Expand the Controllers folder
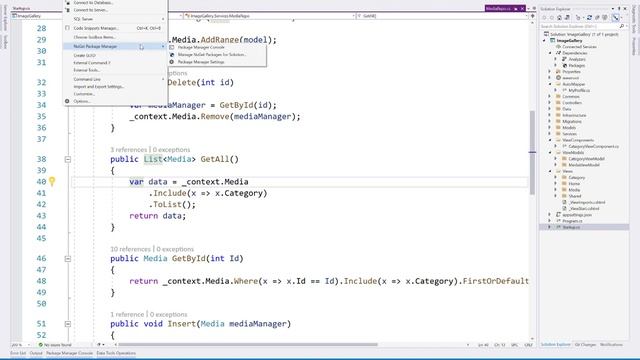640x360 pixels. pyautogui.click(x=550, y=103)
